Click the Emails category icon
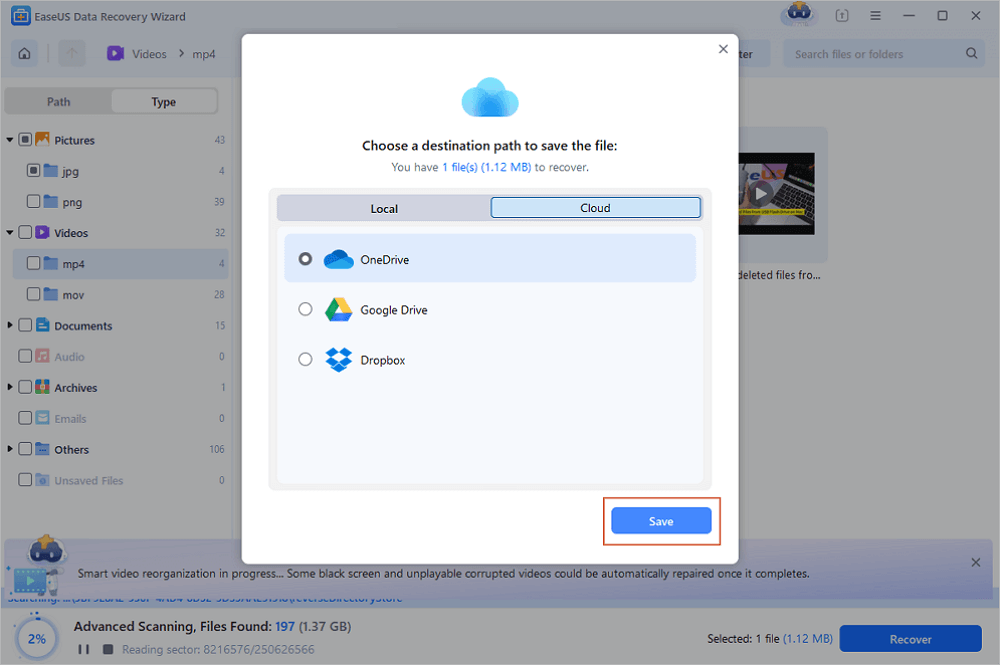Screen dimensions: 1000x665 pos(42,418)
